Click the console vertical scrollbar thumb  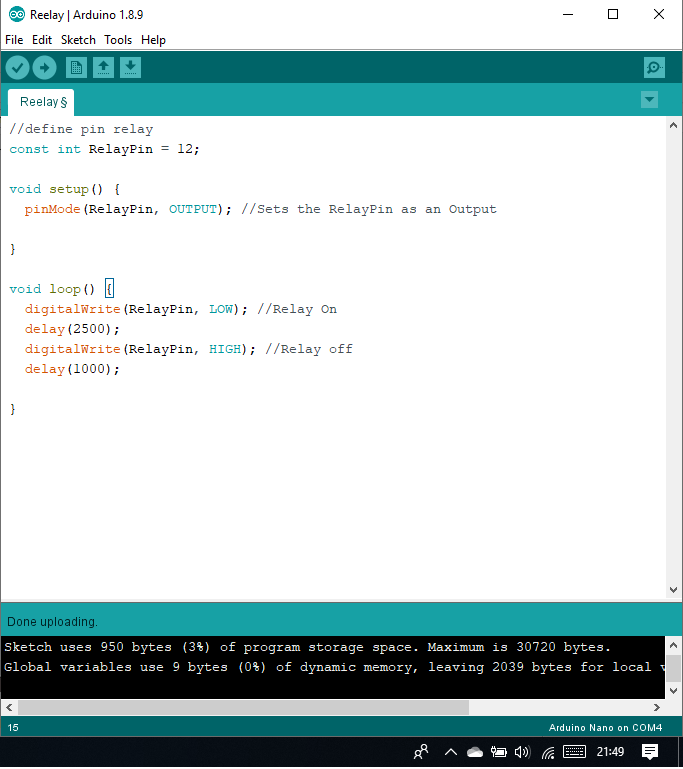pos(673,667)
